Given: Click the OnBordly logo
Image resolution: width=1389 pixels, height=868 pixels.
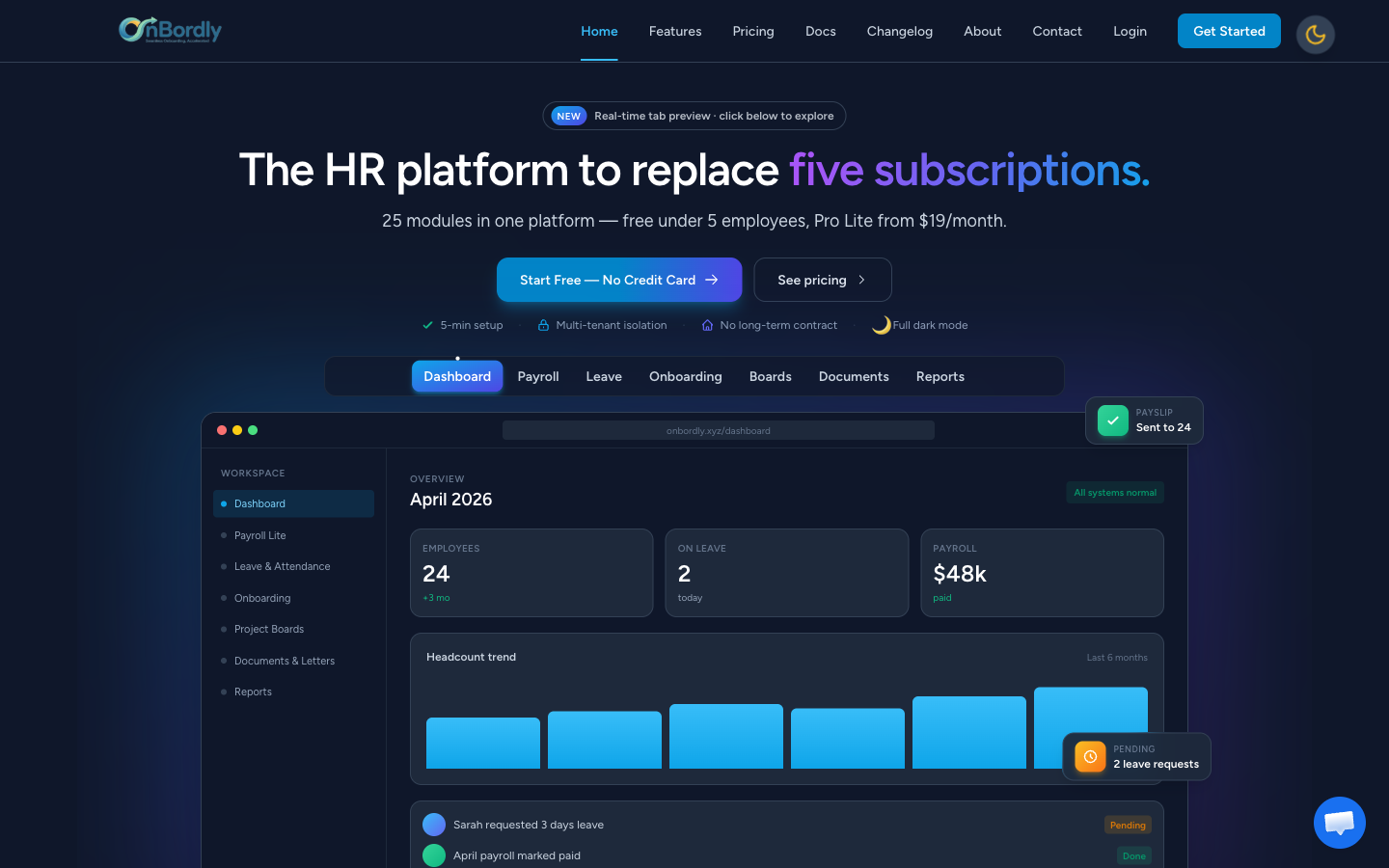Looking at the screenshot, I should coord(170,30).
